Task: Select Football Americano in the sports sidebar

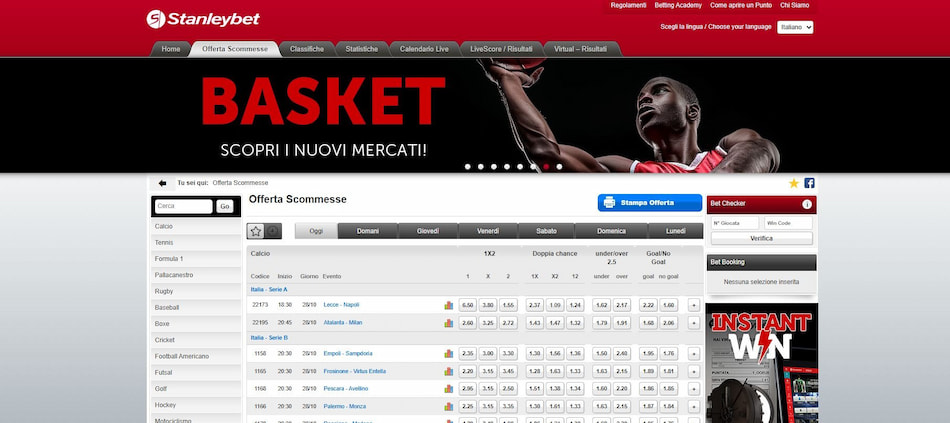Action: tap(196, 356)
